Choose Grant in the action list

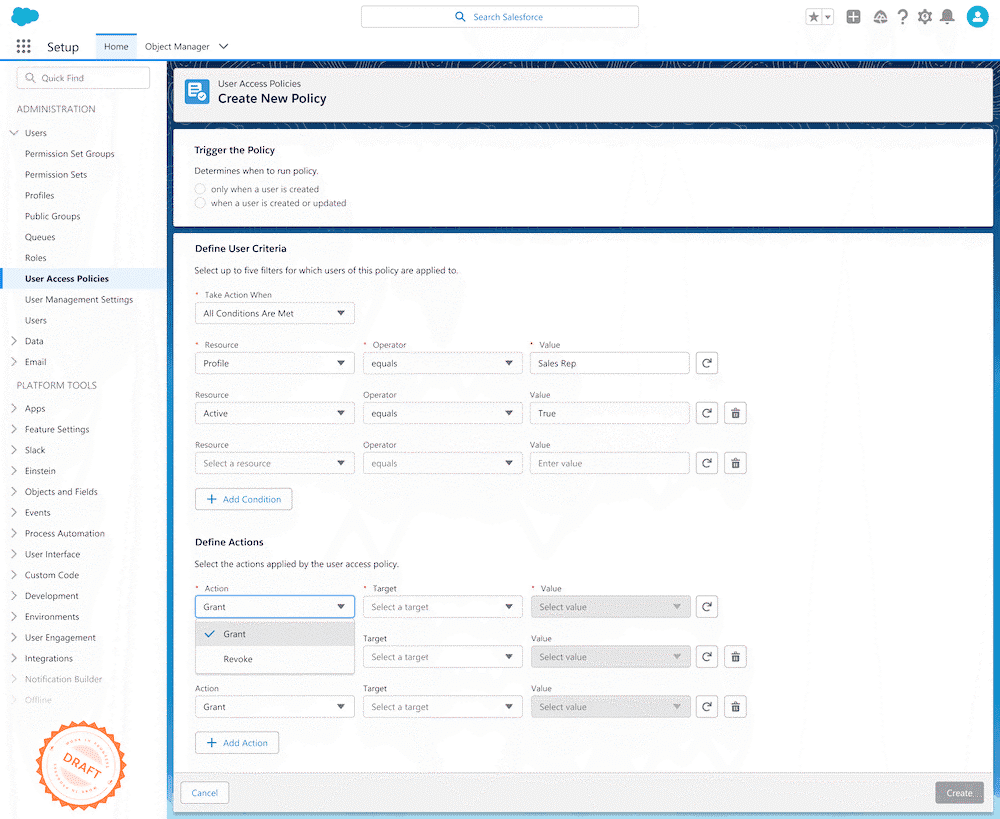click(275, 634)
